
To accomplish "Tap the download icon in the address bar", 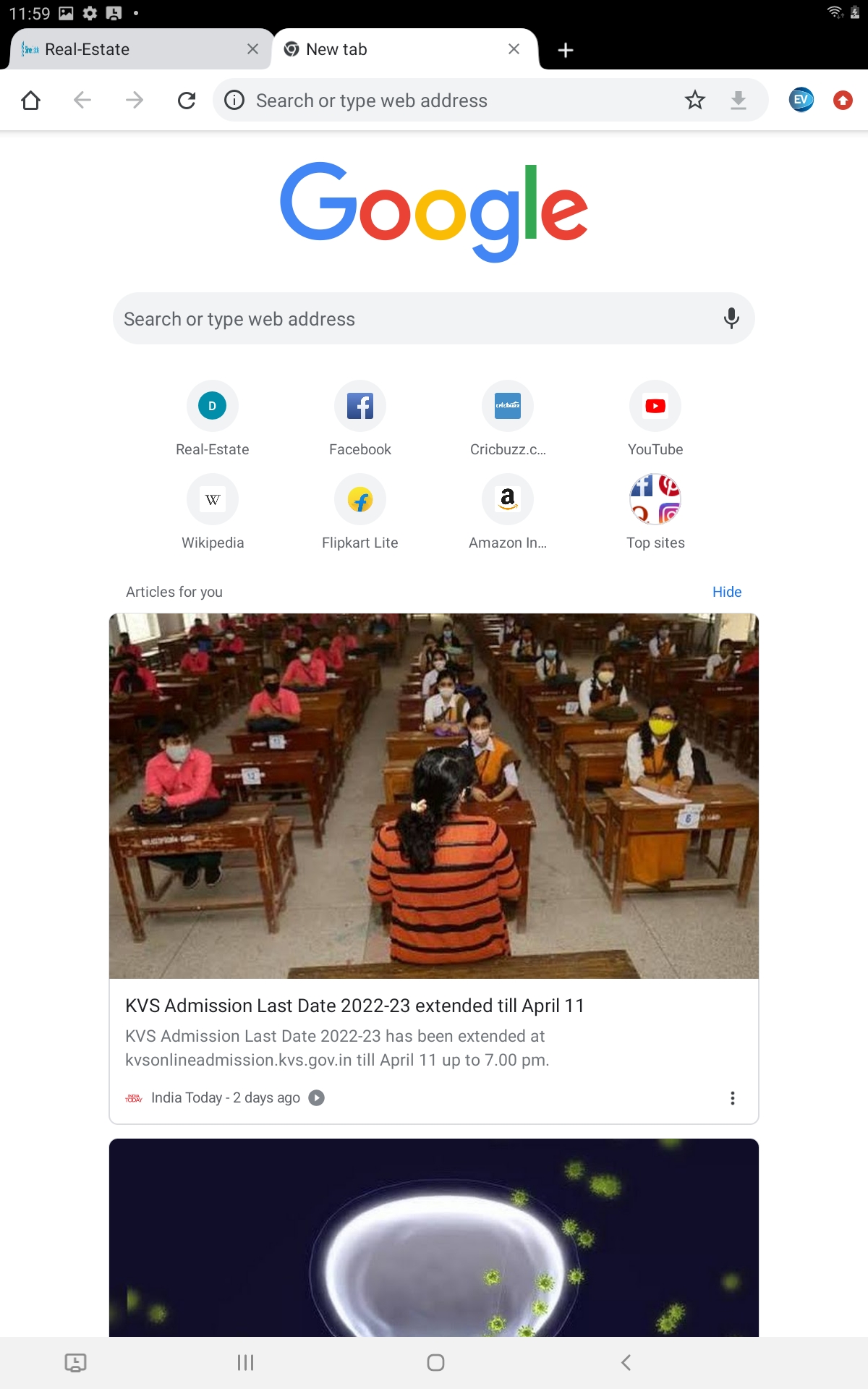I will coord(738,100).
